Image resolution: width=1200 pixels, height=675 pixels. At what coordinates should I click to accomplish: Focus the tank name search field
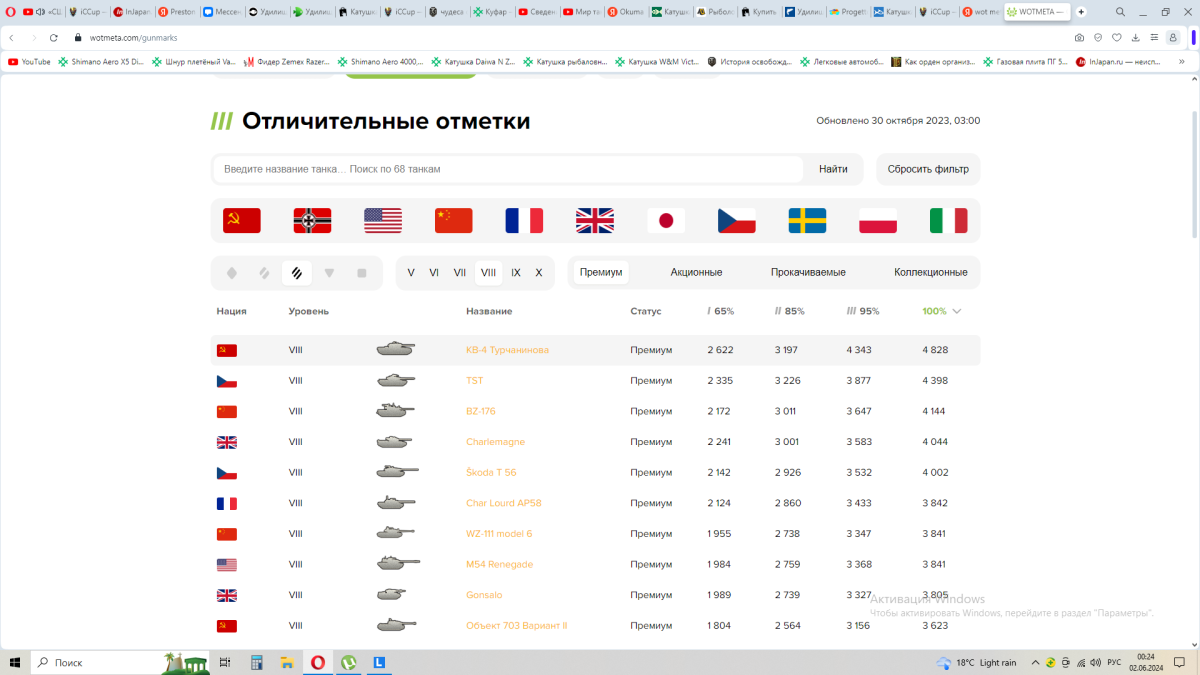(508, 169)
